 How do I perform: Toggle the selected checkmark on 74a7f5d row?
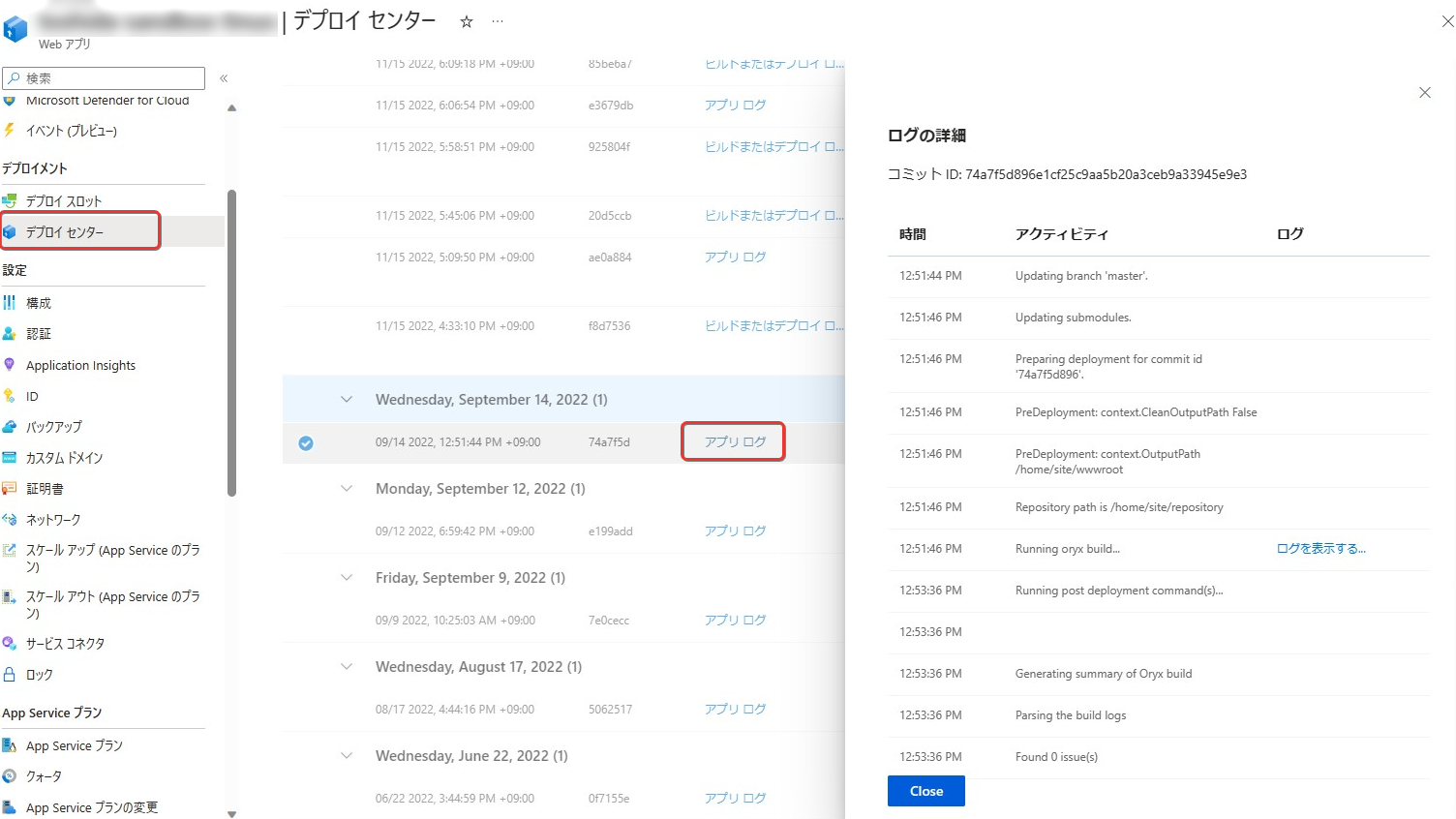[306, 443]
